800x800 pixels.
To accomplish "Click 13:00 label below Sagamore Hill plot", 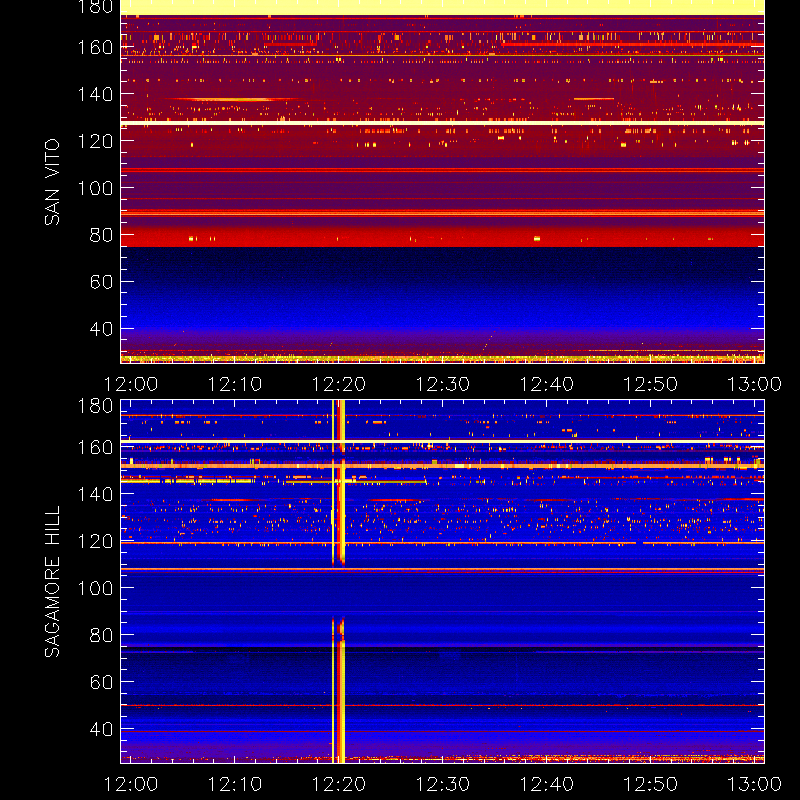I will click(754, 784).
